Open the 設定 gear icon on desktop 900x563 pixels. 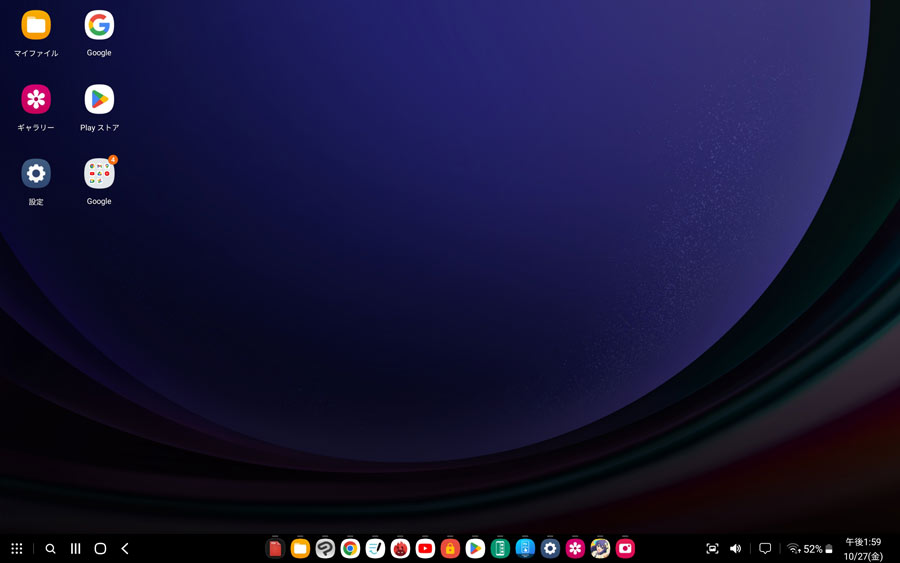pyautogui.click(x=36, y=173)
